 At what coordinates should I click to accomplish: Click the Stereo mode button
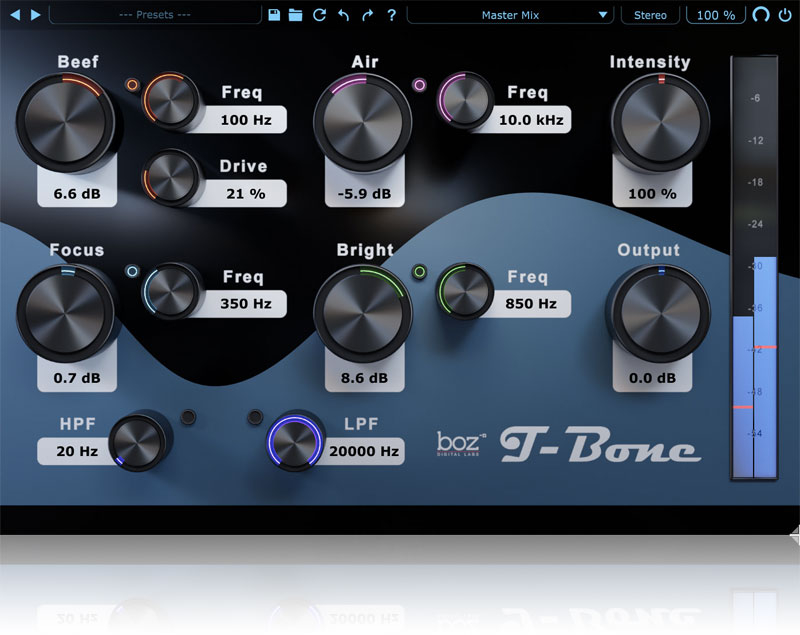click(x=650, y=15)
